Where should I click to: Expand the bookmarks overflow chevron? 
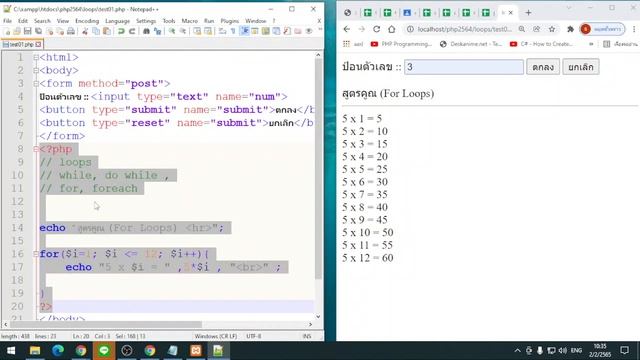(591, 44)
